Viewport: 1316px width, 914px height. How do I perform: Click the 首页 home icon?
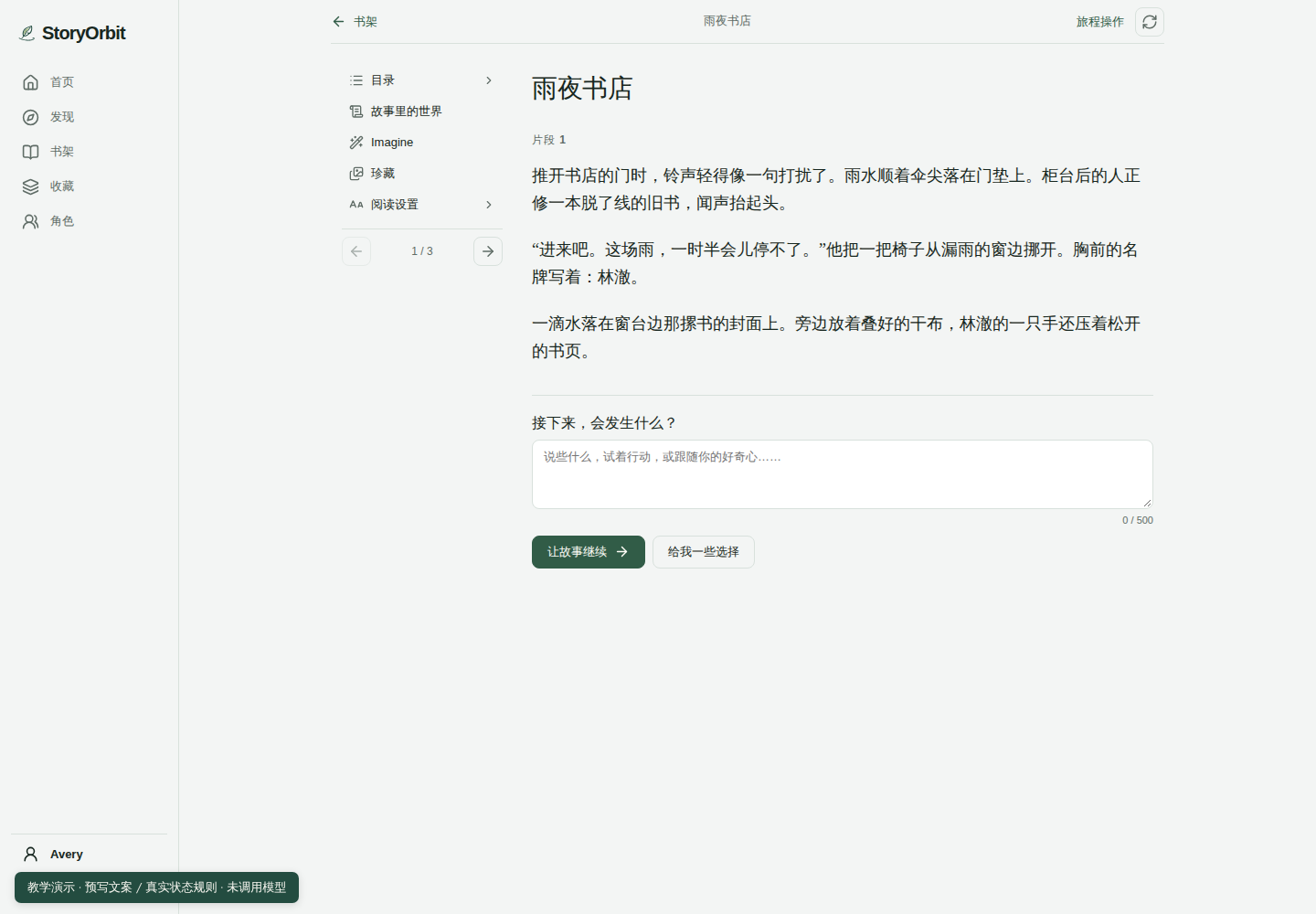[x=30, y=82]
